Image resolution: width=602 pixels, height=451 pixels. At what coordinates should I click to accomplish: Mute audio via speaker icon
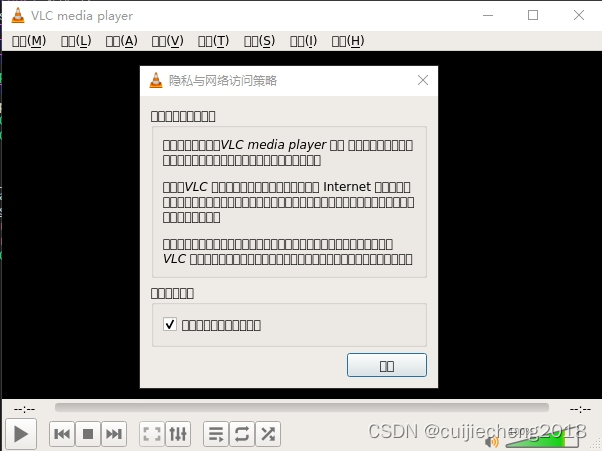(491, 442)
